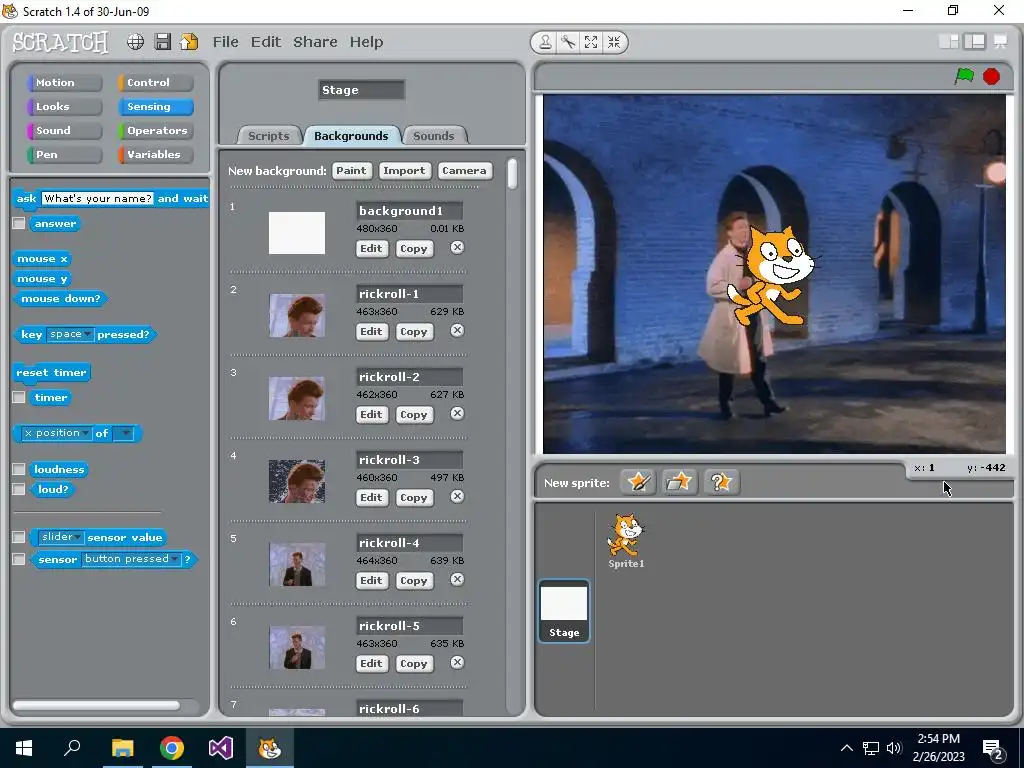Delete rickroll-5 with its X icon
This screenshot has height=768, width=1024.
pyautogui.click(x=457, y=662)
